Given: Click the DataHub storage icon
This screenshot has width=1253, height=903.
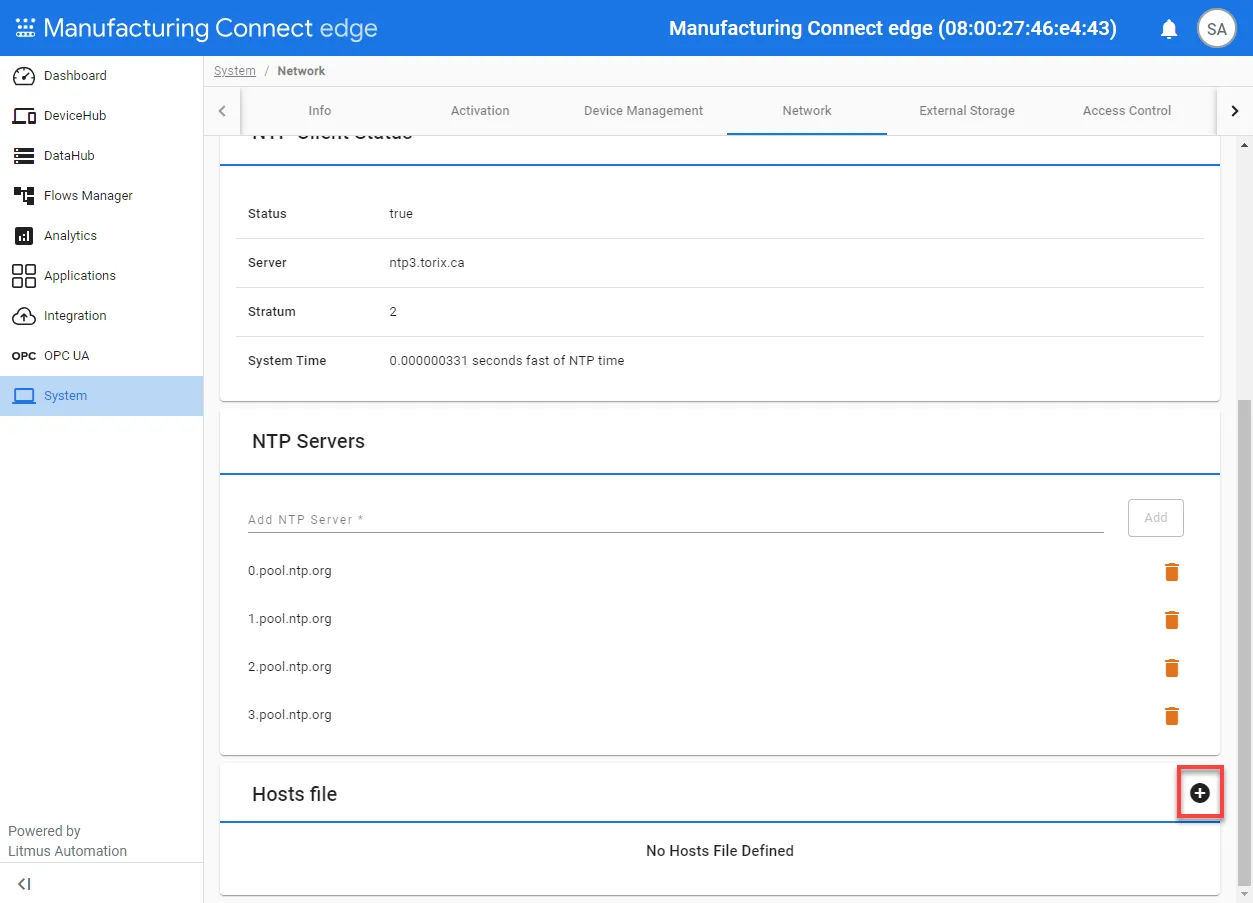Looking at the screenshot, I should click(24, 156).
